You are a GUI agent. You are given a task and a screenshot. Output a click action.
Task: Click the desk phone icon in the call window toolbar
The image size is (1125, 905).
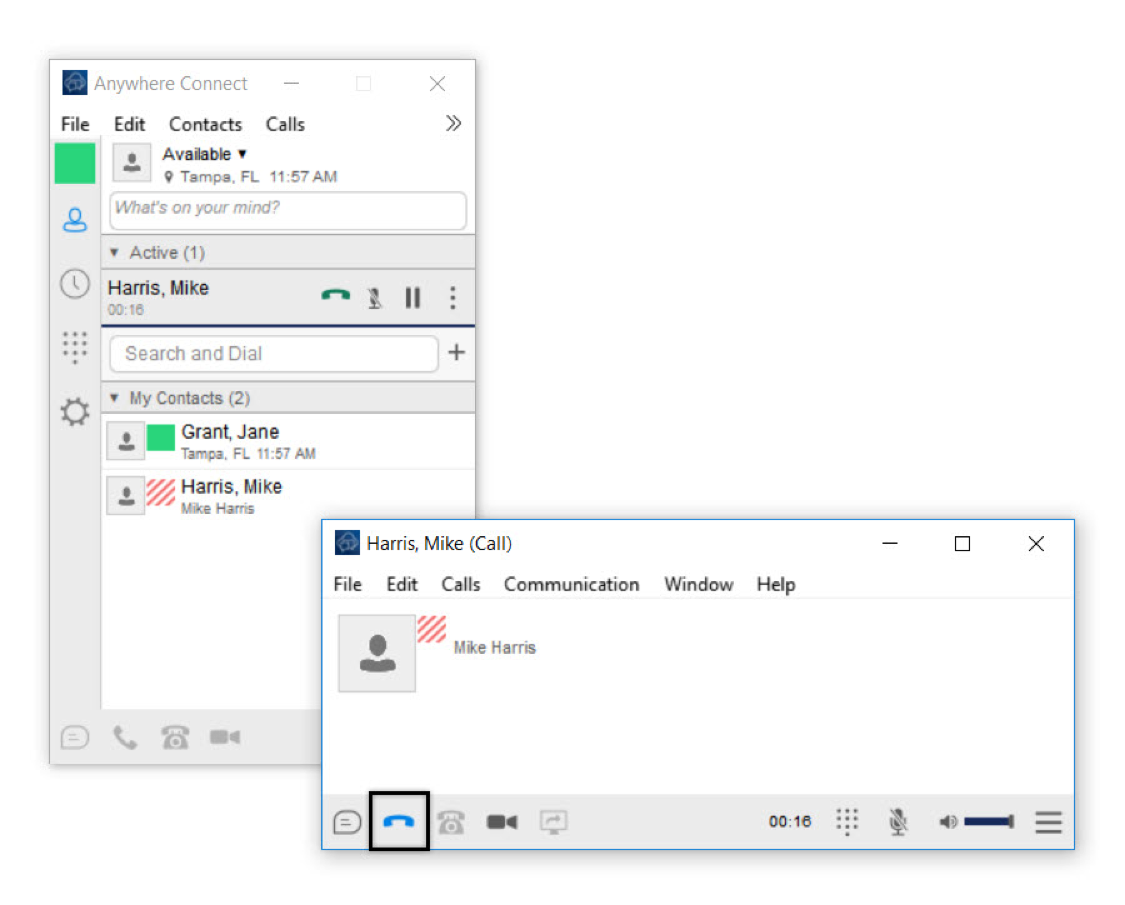click(451, 822)
